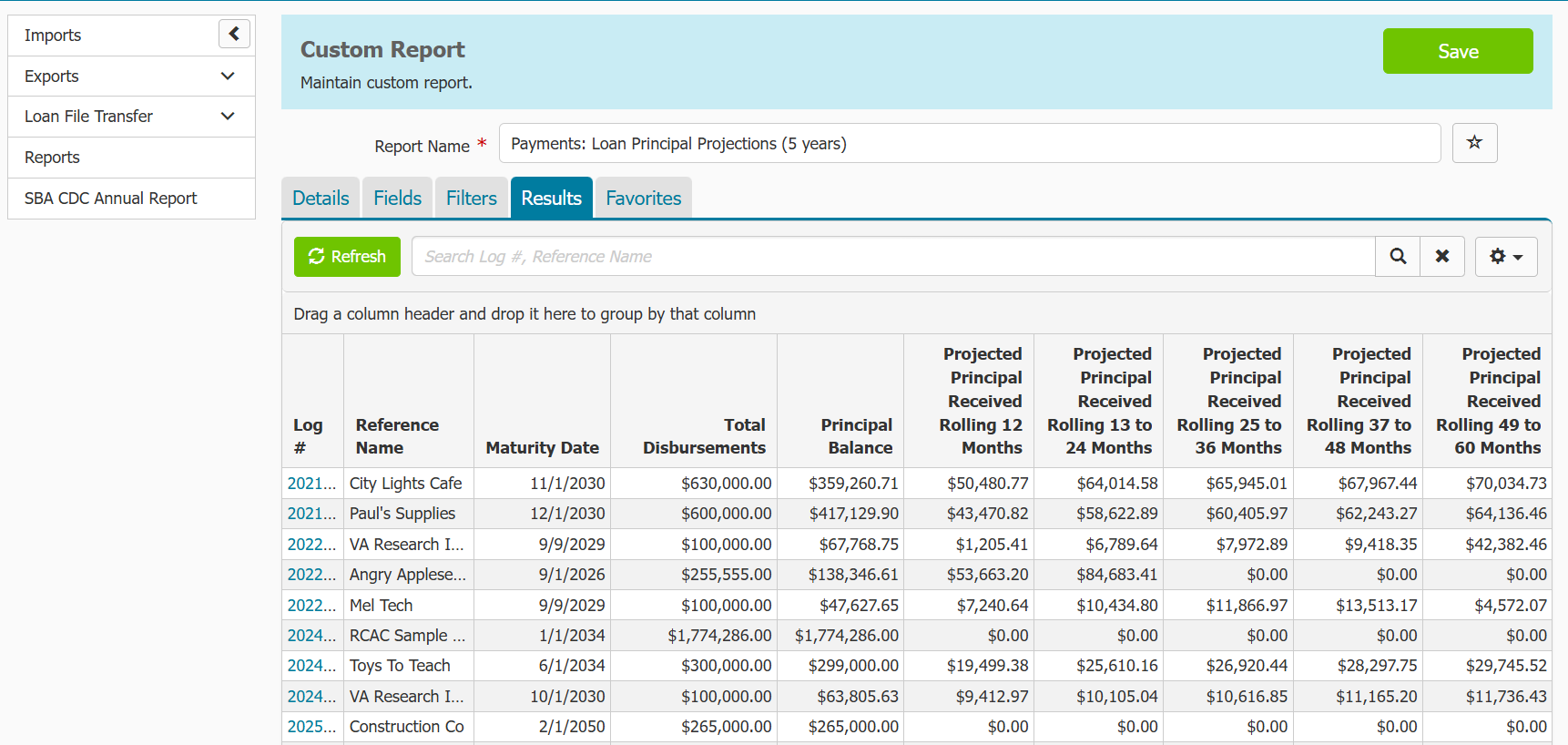Click Toys To Teach name cell
The width and height of the screenshot is (1568, 745).
[409, 666]
